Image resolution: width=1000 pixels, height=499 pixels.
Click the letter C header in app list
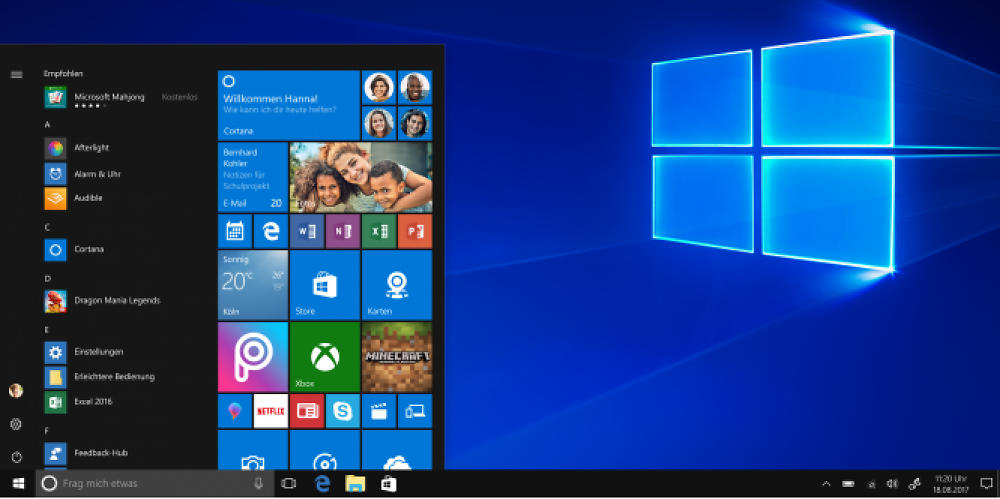(47, 227)
